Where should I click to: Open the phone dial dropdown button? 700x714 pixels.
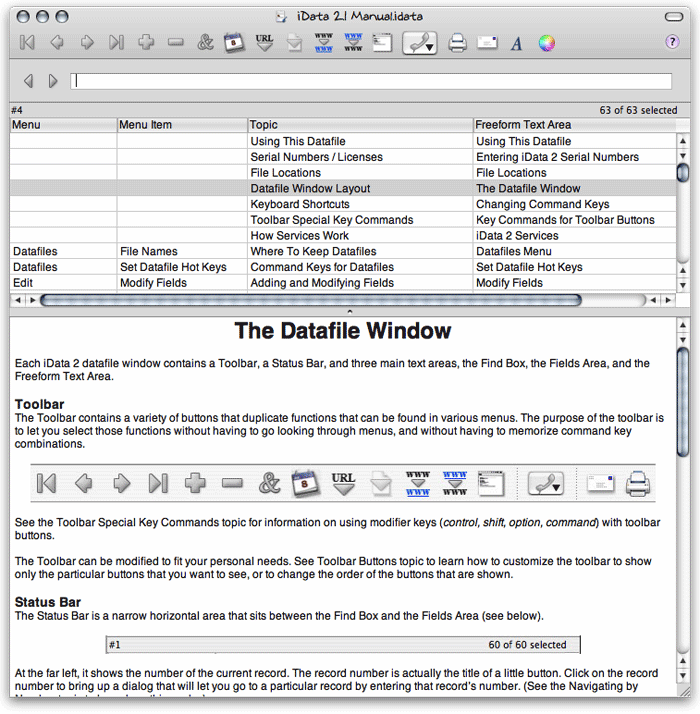pyautogui.click(x=419, y=43)
